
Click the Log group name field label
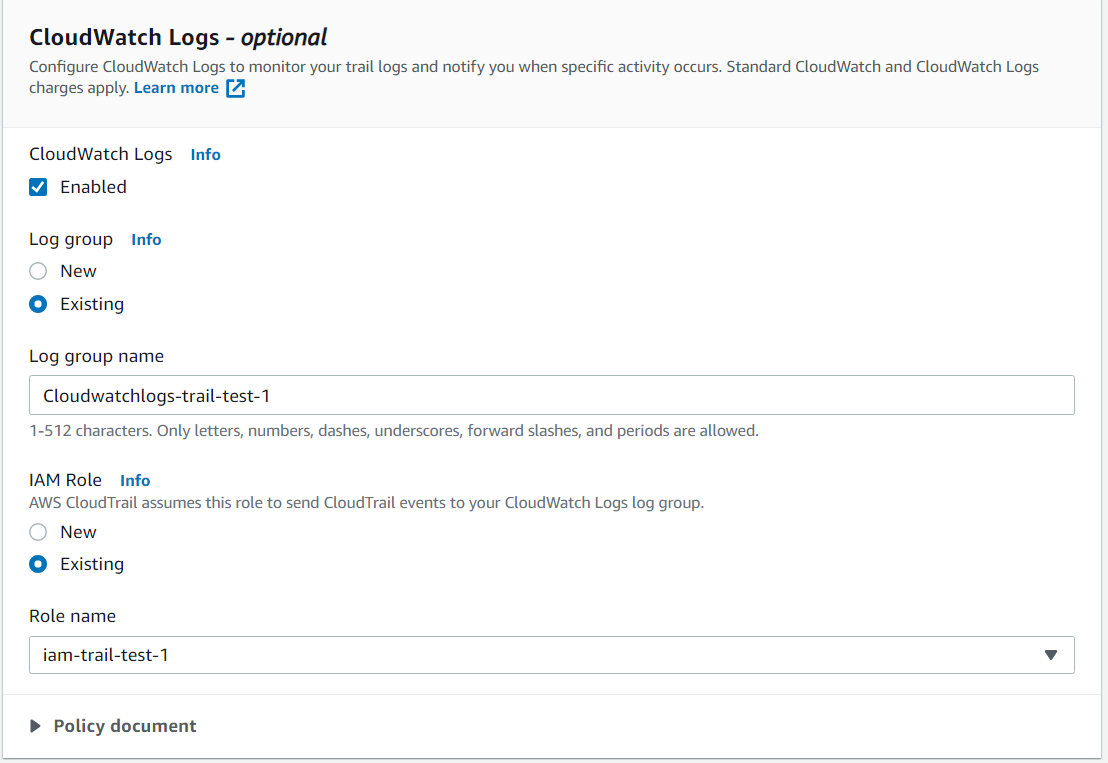coord(96,356)
